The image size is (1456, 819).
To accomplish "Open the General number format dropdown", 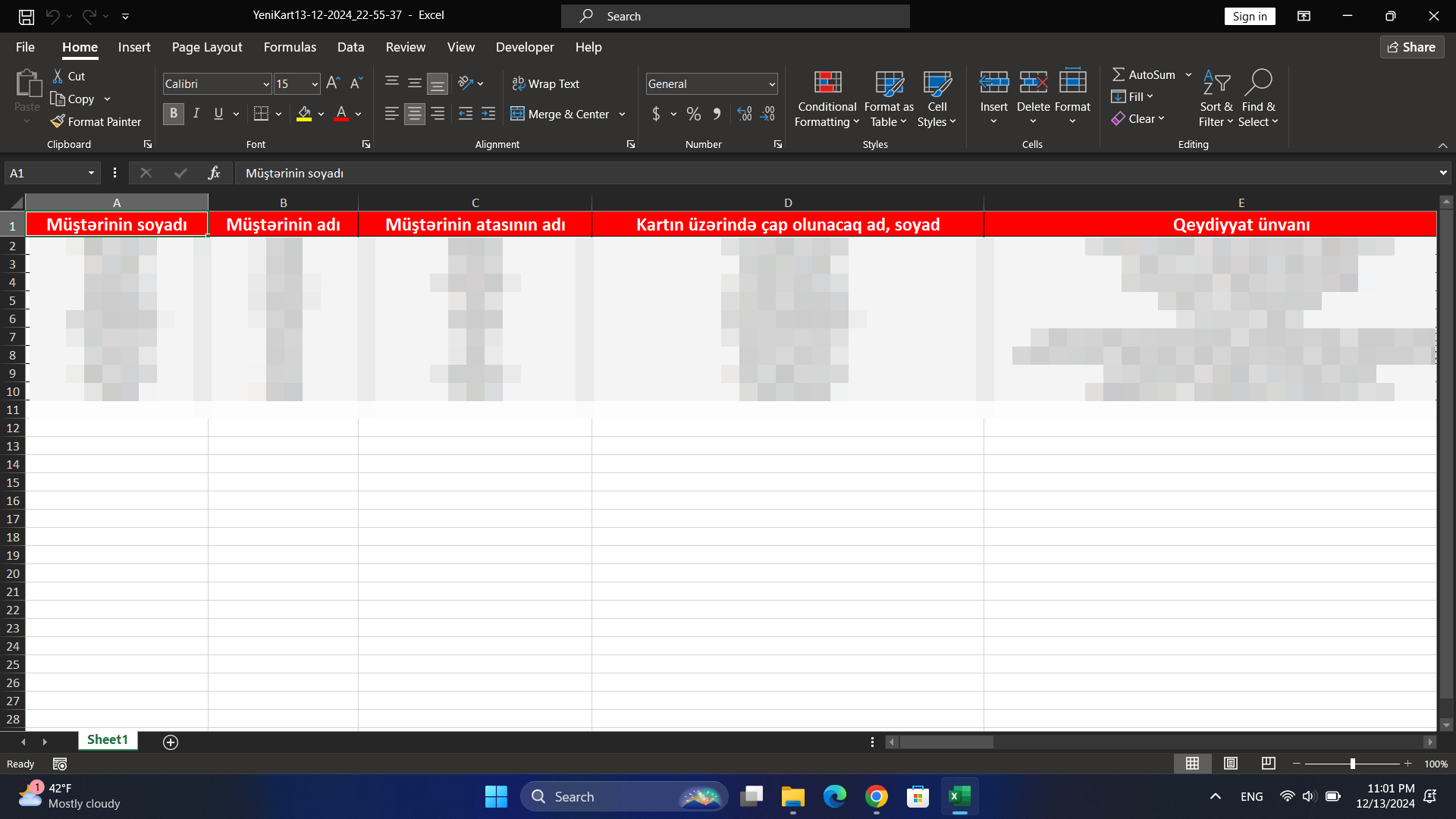I will pyautogui.click(x=772, y=84).
